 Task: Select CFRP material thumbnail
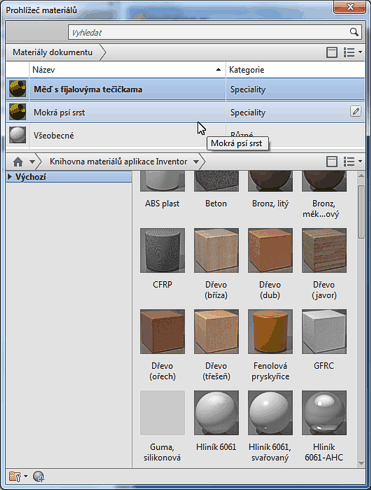(x=162, y=250)
